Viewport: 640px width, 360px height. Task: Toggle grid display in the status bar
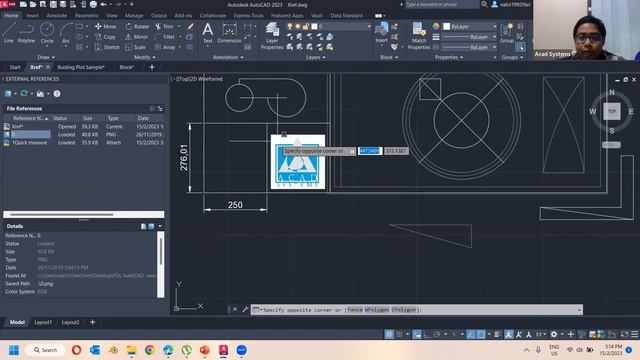pos(389,334)
